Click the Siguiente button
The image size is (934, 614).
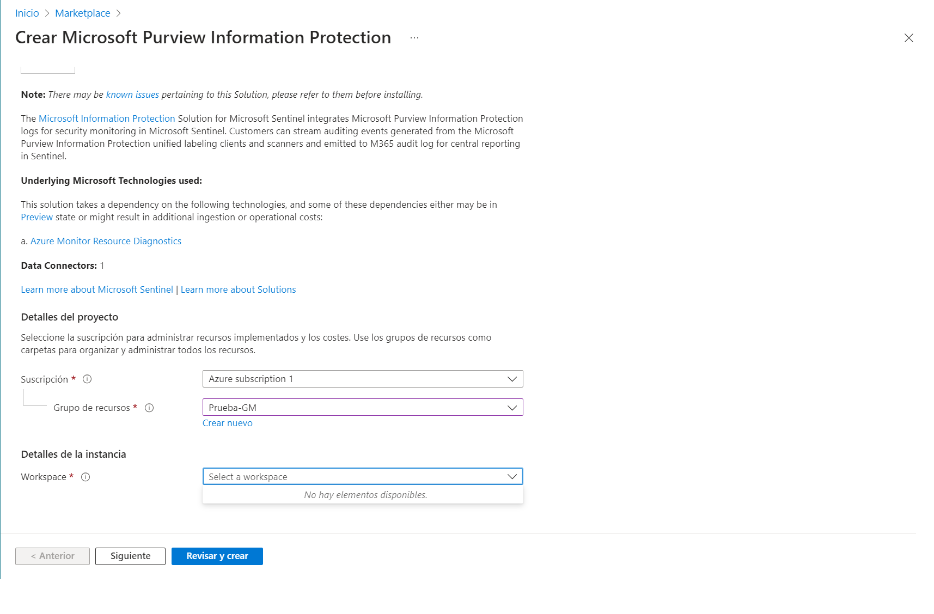pos(130,556)
